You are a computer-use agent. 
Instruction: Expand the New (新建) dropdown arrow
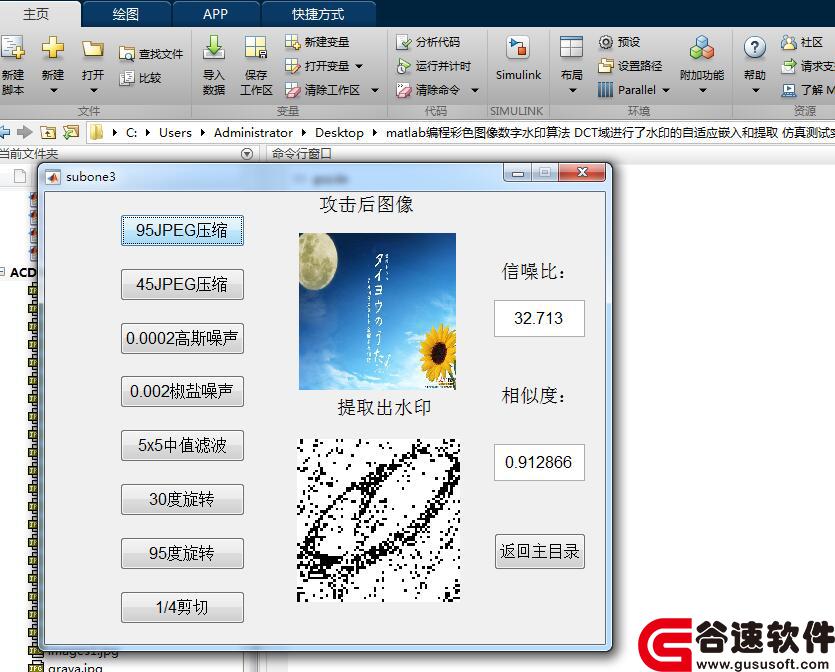coord(53,91)
